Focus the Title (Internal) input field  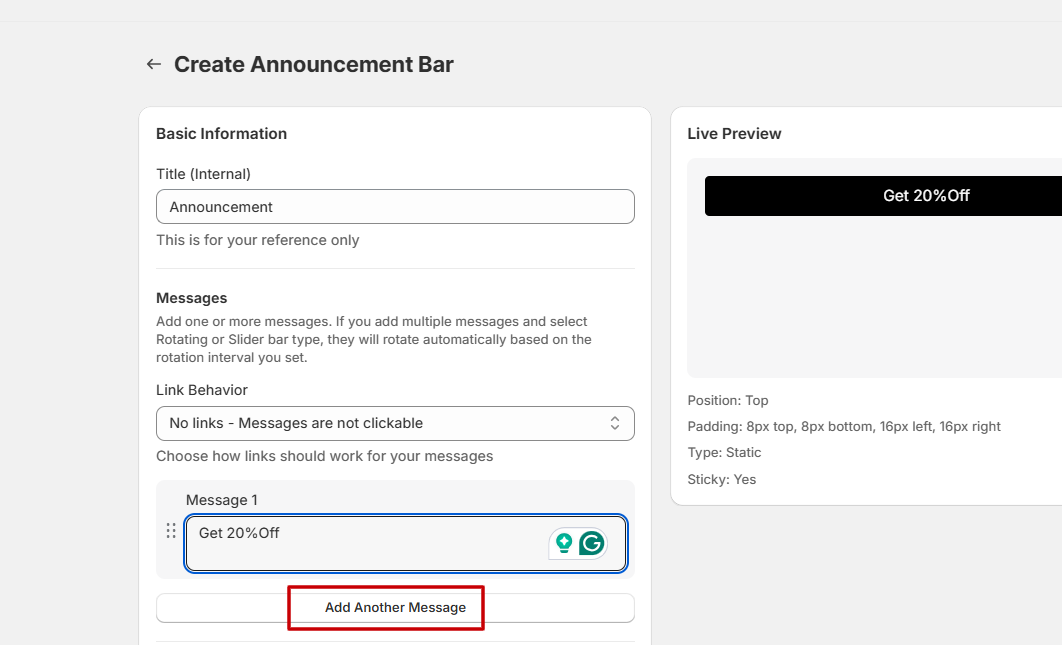pyautogui.click(x=394, y=207)
